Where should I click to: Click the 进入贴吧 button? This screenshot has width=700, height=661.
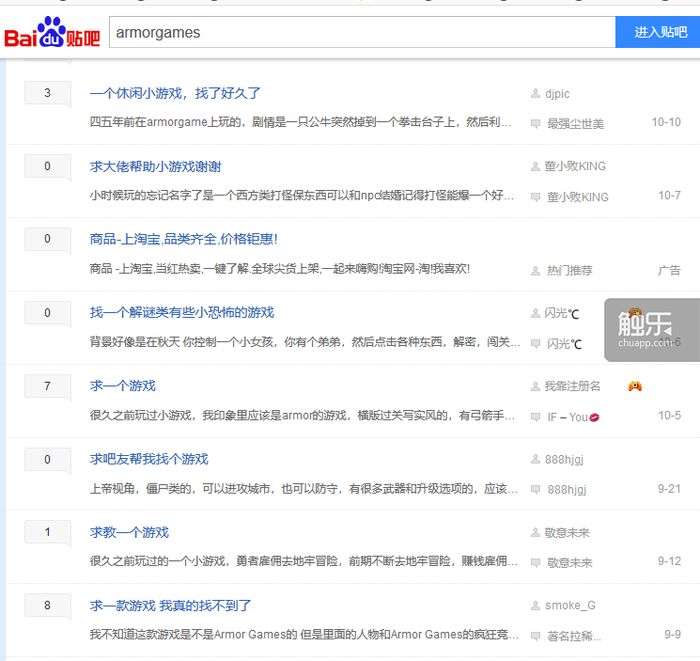(x=658, y=32)
